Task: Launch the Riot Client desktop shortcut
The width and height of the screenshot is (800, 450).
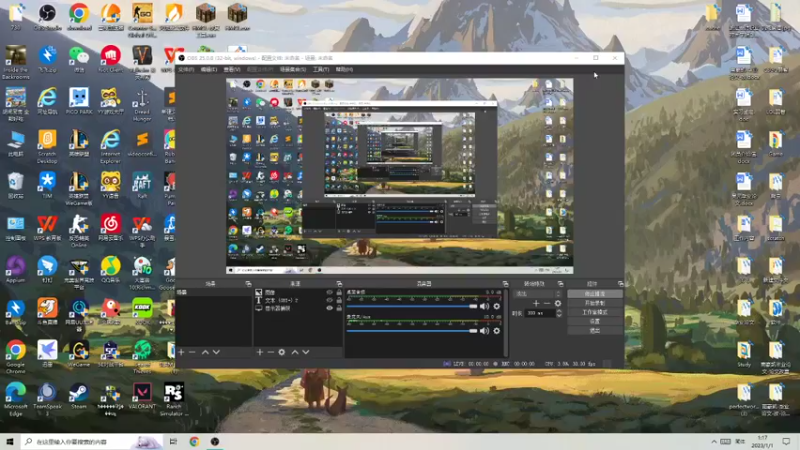Action: coord(110,59)
